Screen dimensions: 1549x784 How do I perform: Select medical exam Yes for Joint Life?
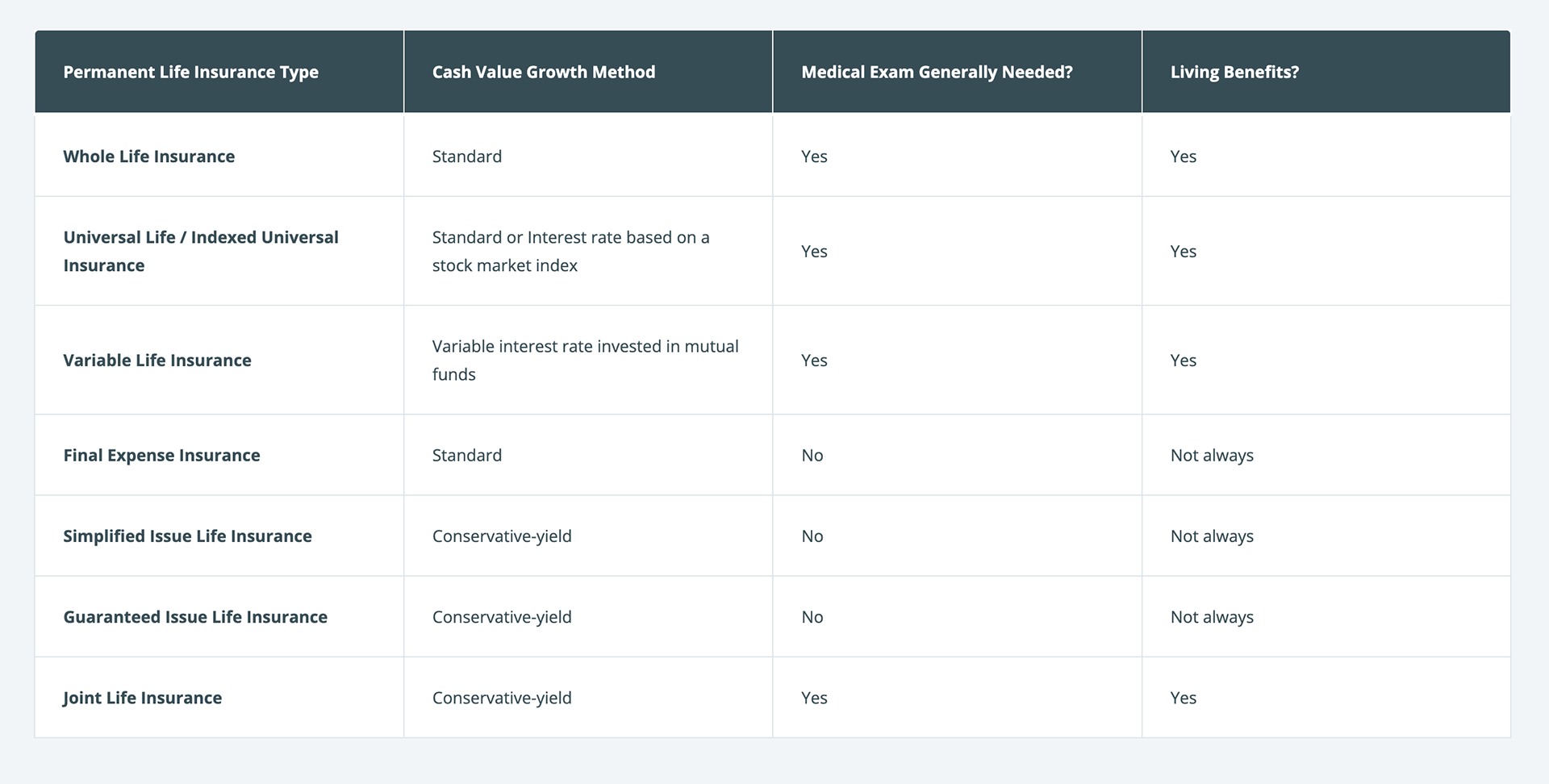click(x=814, y=698)
